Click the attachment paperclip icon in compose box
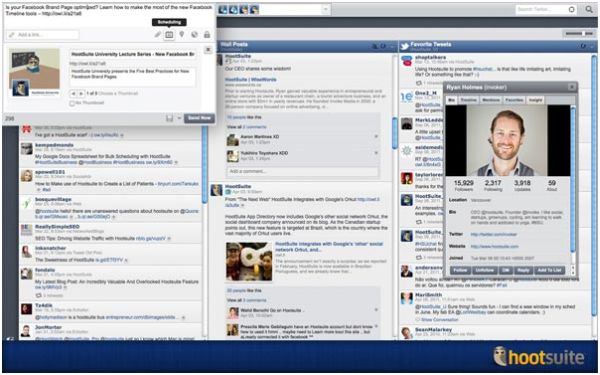Viewport: 600px width, 375px height. [x=157, y=35]
